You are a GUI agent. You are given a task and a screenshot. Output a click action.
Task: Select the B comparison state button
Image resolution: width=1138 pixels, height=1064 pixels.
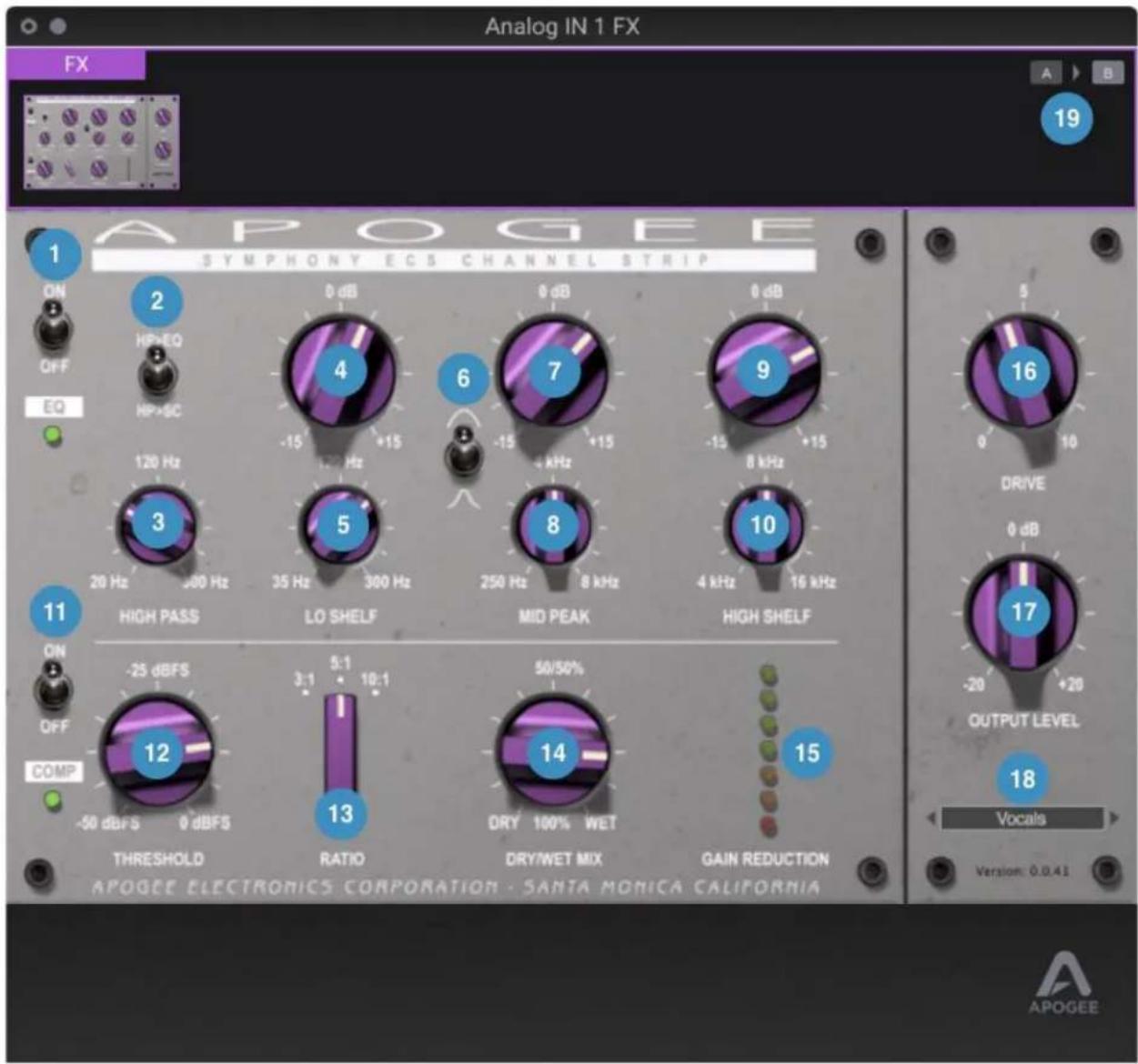point(1107,74)
